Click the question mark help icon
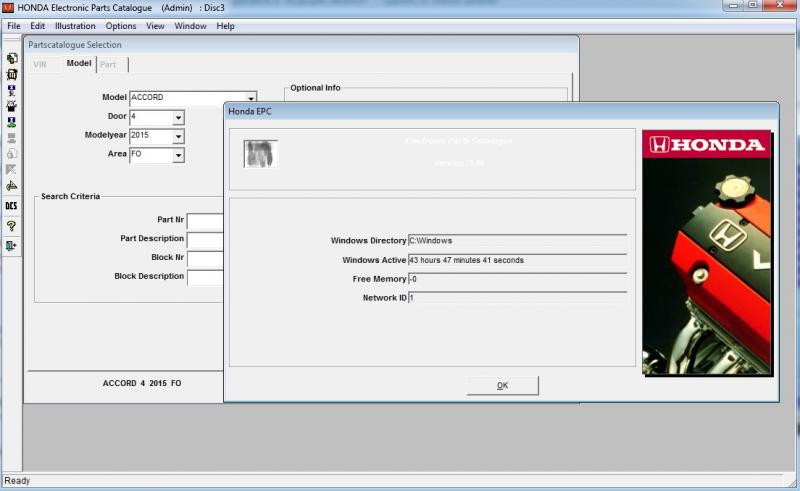 (x=11, y=226)
